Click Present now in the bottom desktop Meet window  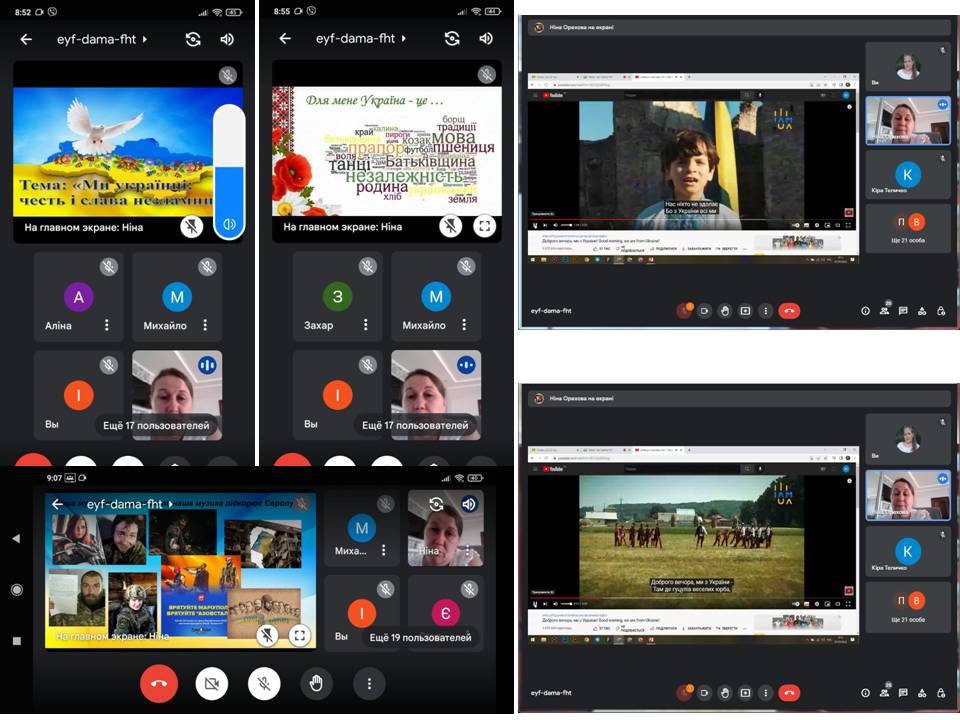pyautogui.click(x=745, y=692)
